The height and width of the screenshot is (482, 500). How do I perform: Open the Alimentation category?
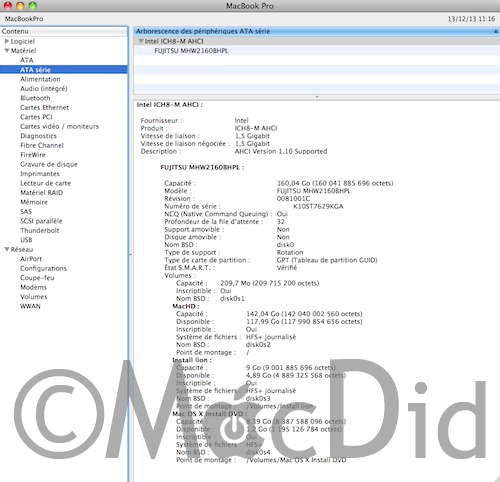[x=40, y=79]
